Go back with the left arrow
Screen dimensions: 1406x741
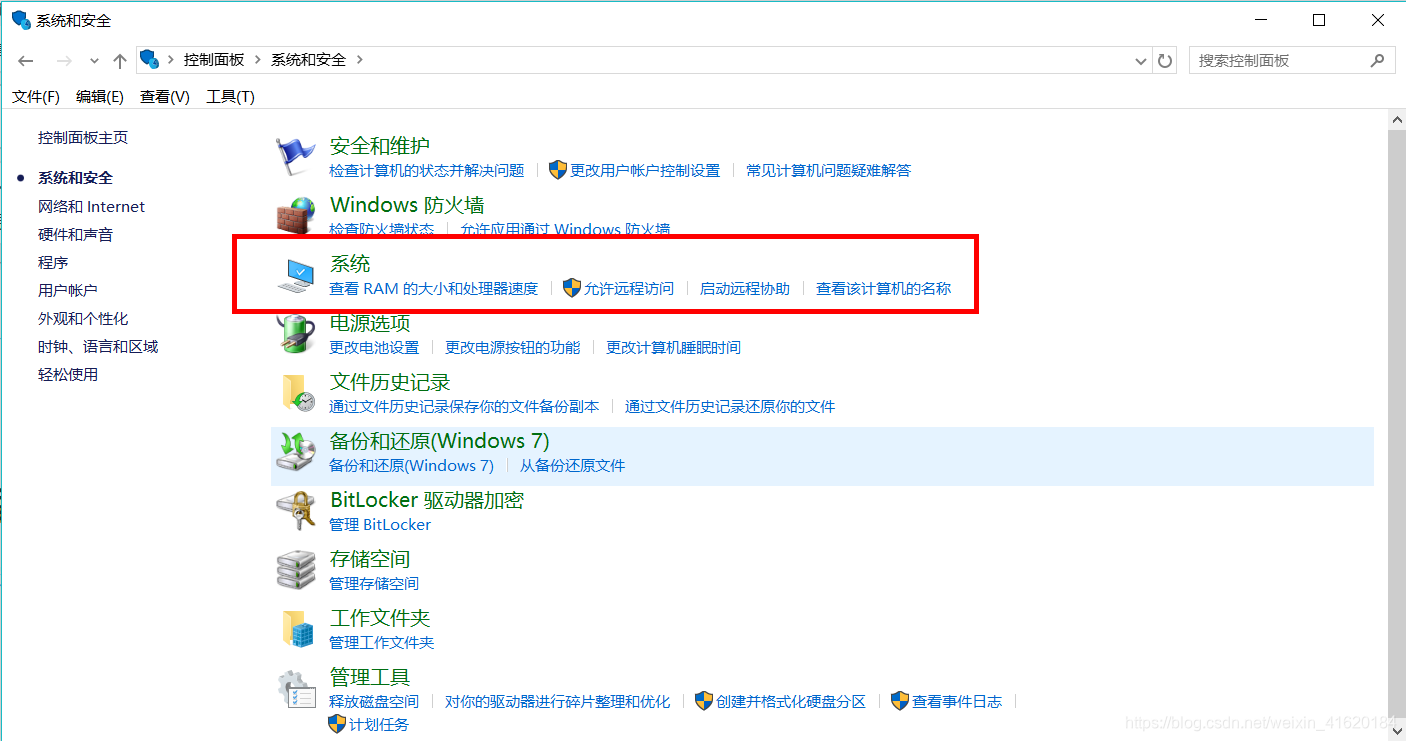26,61
